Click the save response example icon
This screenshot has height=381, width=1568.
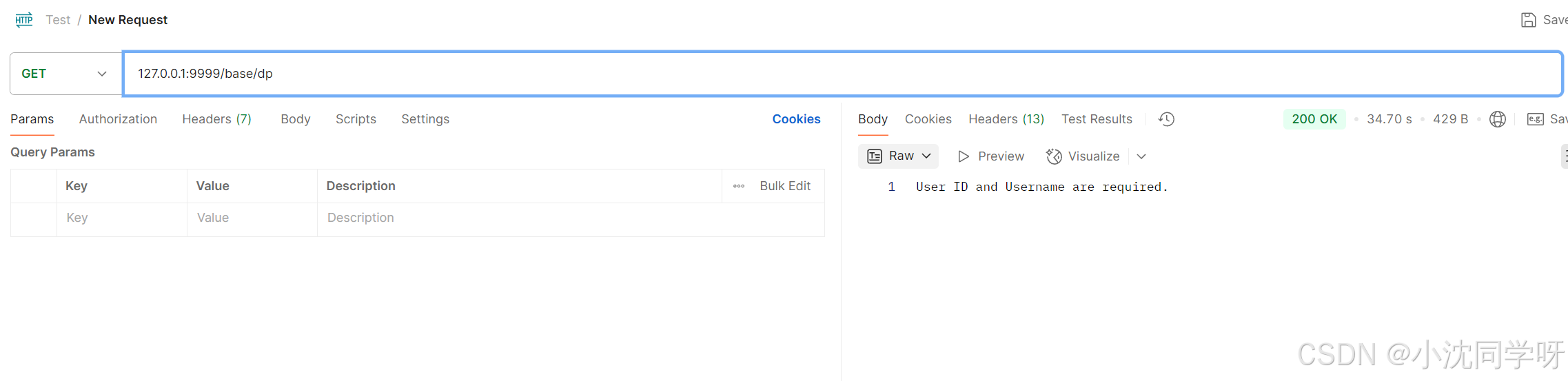pos(1535,119)
